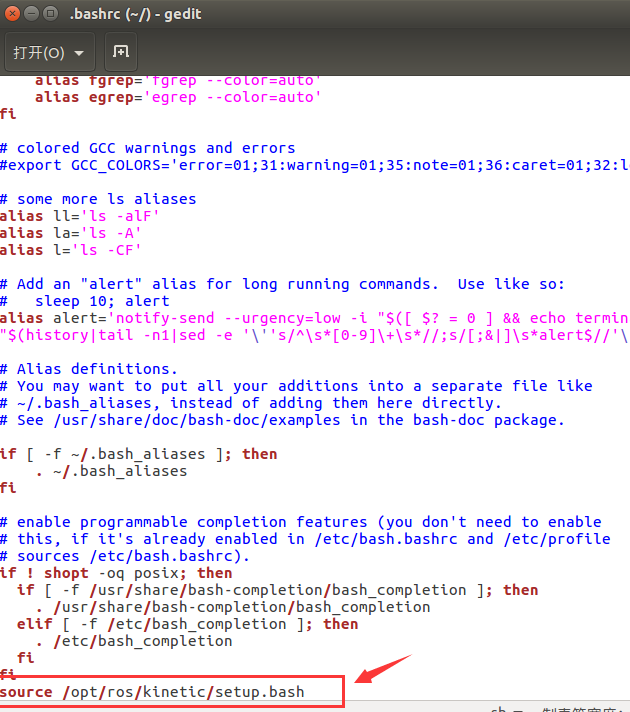Viewport: 630px width, 712px height.
Task: Click the line "alias la='ls -A'"
Action: pos(70,233)
